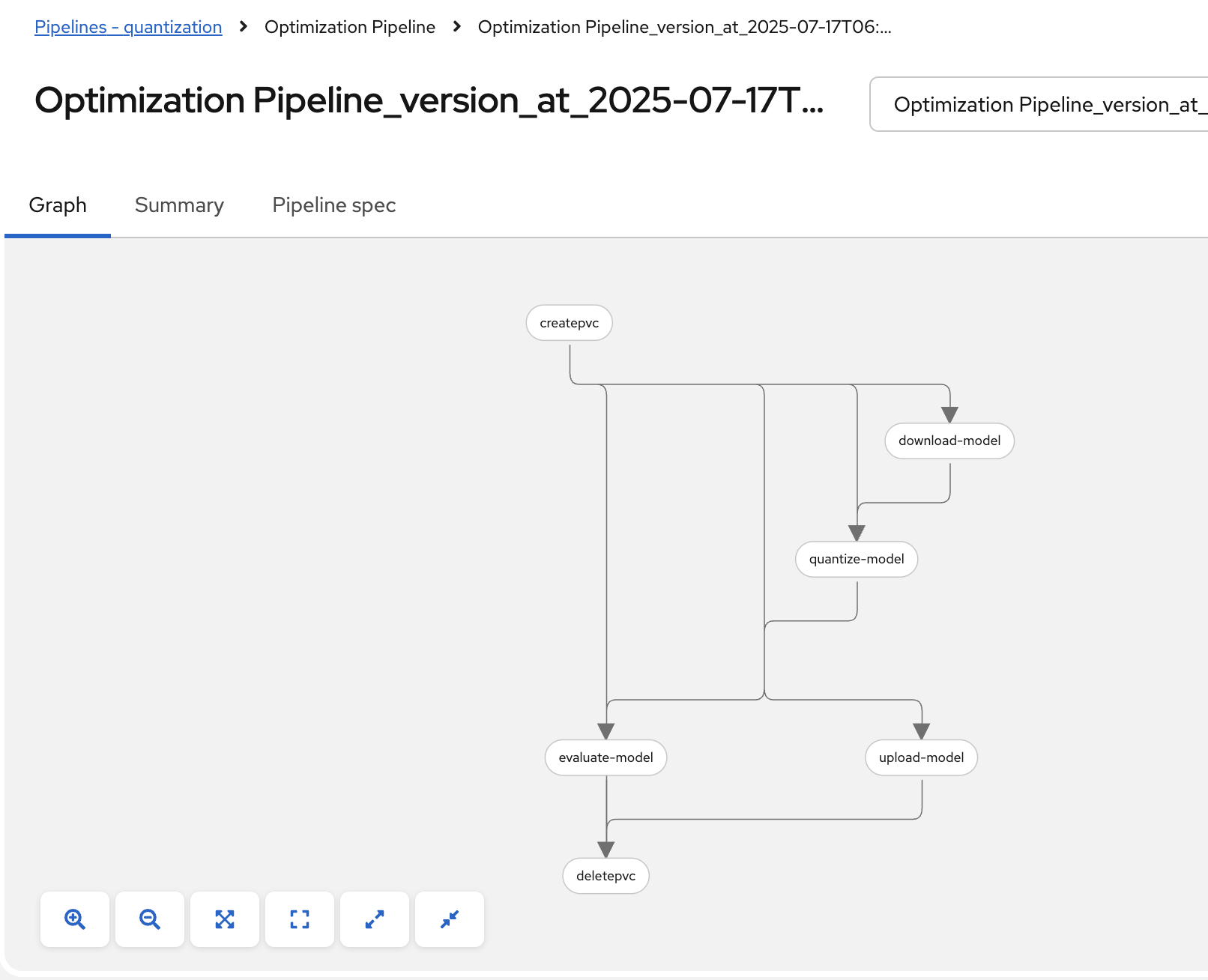1208x980 pixels.
Task: Click the page title Optimization Pipeline_version_at
Action: click(x=429, y=100)
